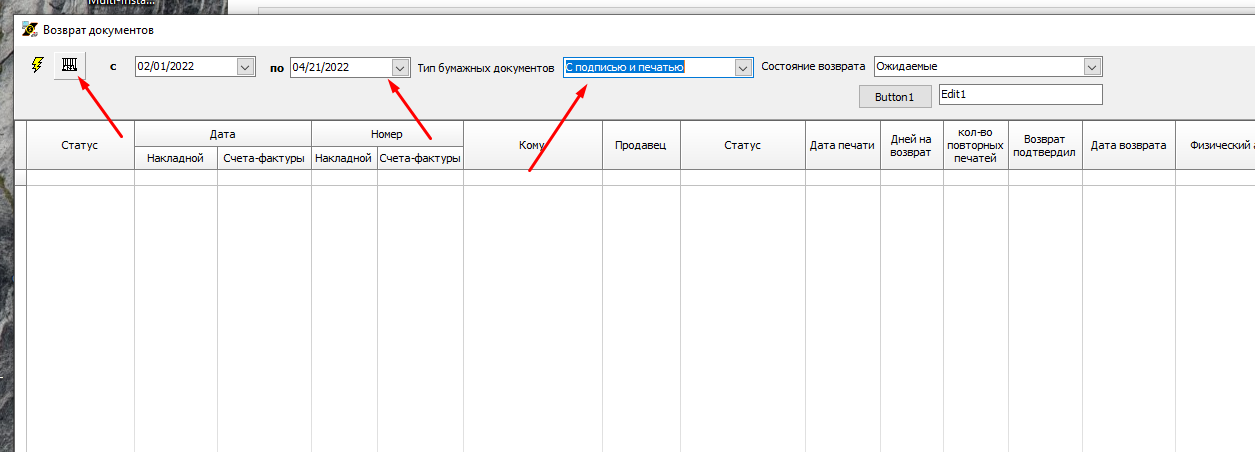Click Накладной header under Дата
The width and height of the screenshot is (1255, 452).
[x=176, y=158]
